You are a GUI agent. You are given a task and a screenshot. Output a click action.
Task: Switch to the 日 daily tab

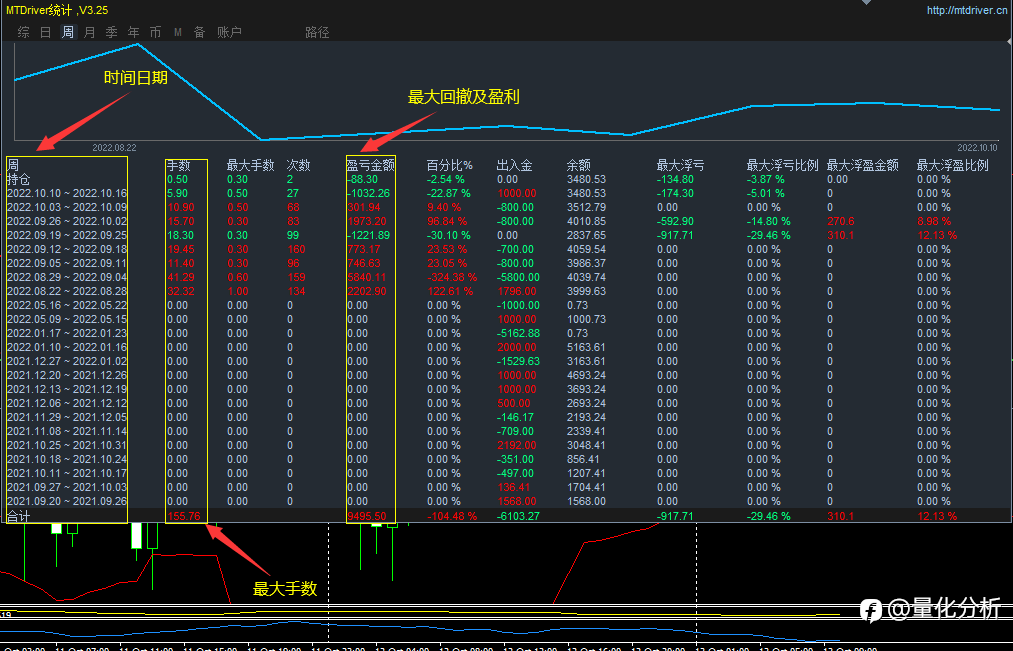click(45, 32)
